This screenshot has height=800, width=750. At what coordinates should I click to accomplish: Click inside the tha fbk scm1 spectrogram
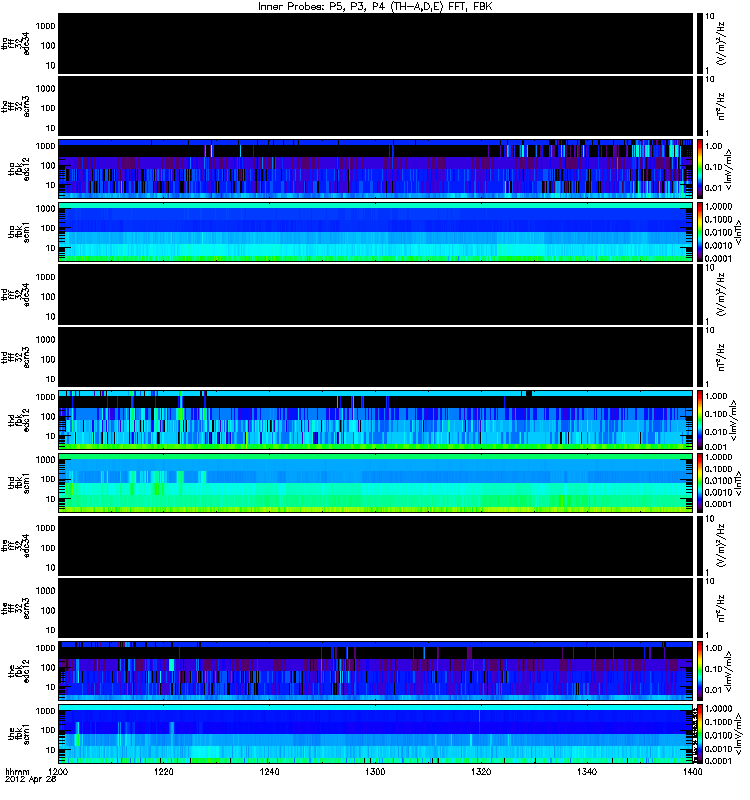click(x=376, y=232)
